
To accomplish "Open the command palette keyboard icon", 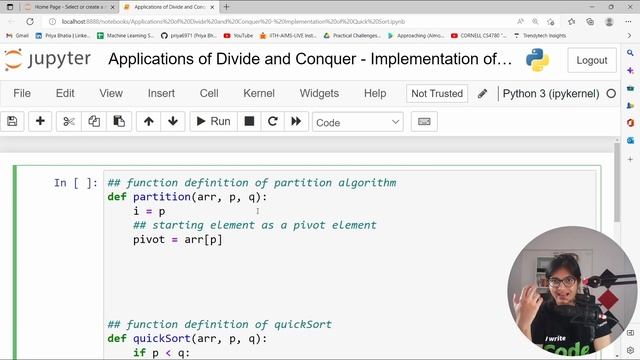I will 424,121.
